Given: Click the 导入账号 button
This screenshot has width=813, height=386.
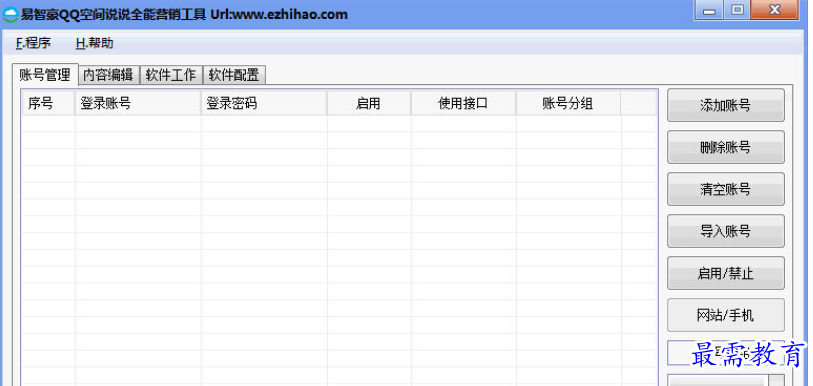Looking at the screenshot, I should (725, 231).
